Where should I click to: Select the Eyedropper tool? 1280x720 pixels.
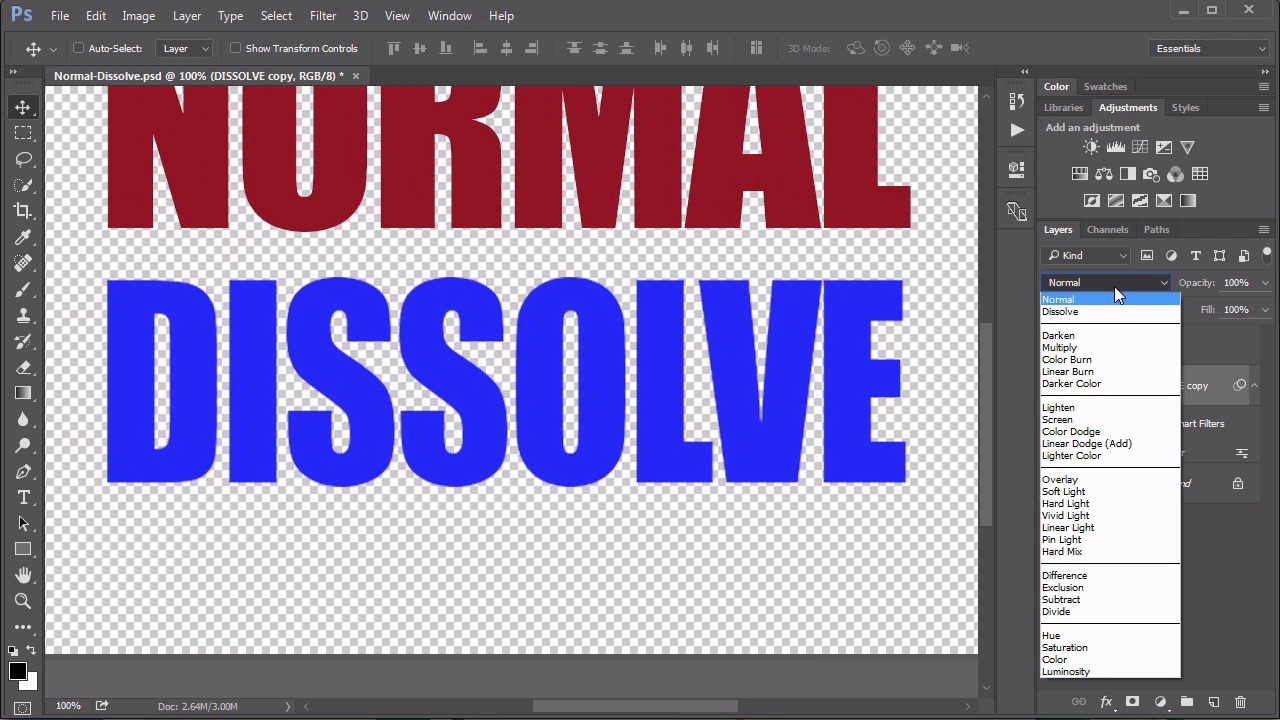click(23, 237)
